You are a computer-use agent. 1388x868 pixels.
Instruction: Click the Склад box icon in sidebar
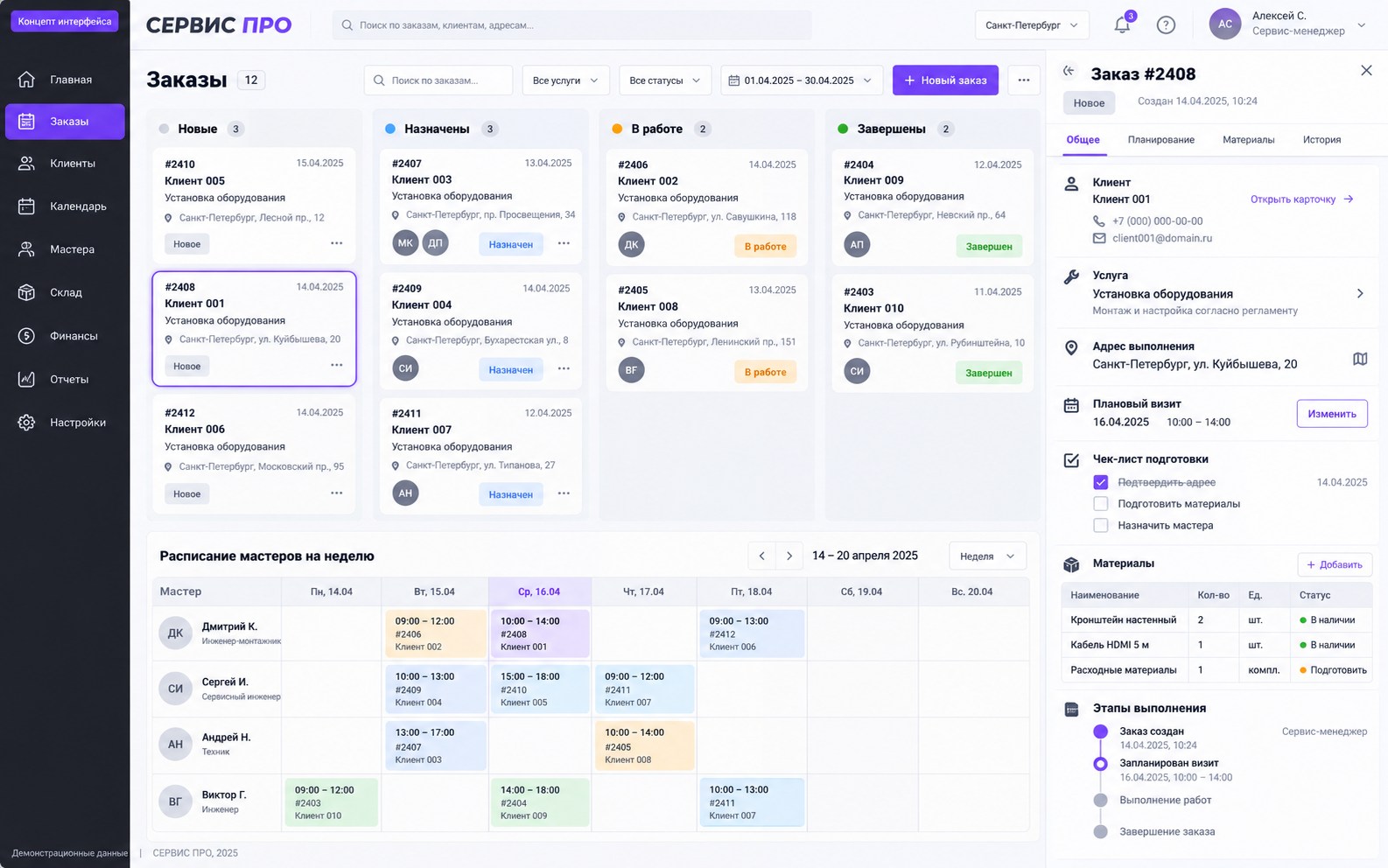point(26,292)
